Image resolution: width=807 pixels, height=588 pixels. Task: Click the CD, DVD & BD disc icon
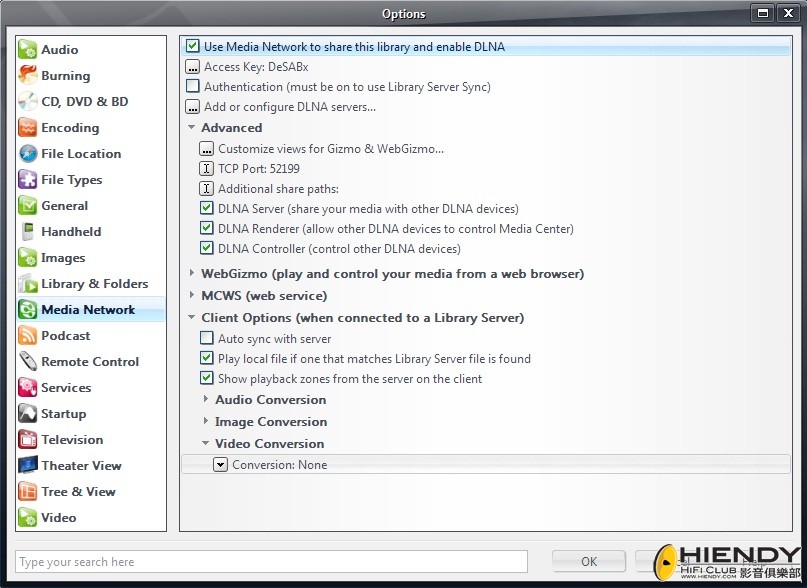click(x=28, y=101)
